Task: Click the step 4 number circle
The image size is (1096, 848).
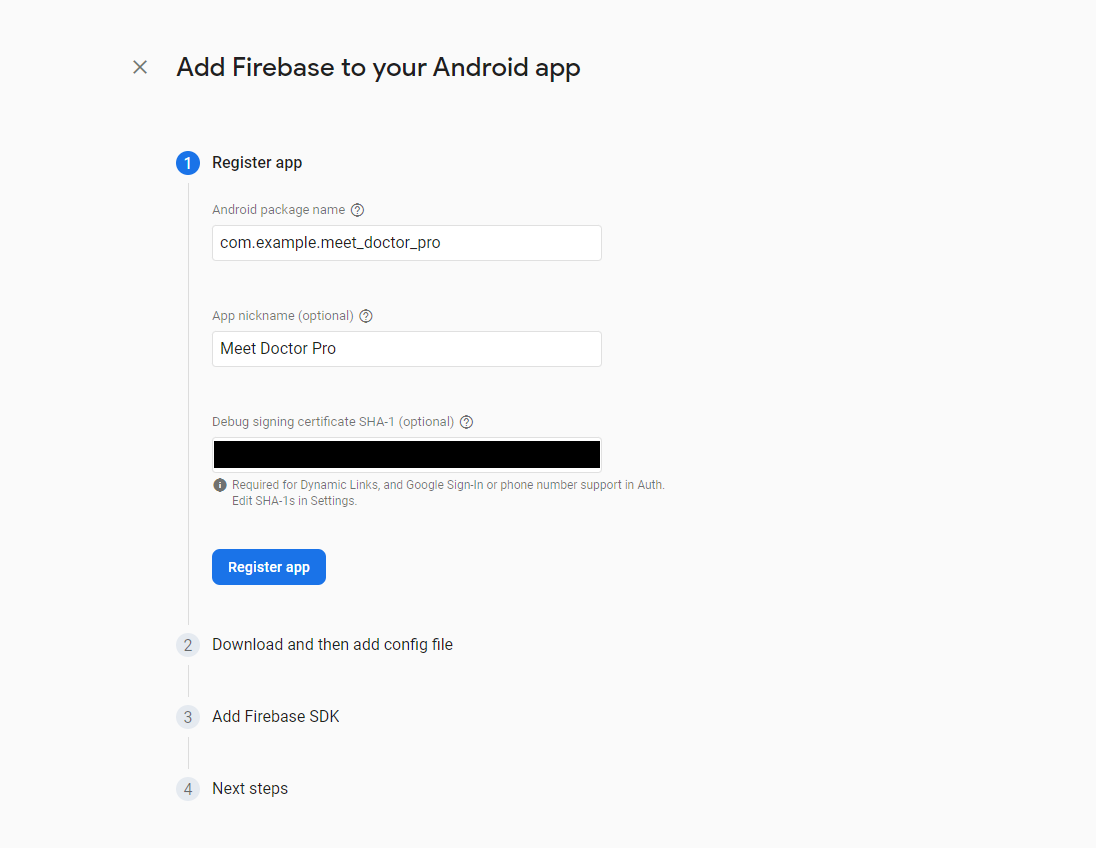Action: click(188, 789)
